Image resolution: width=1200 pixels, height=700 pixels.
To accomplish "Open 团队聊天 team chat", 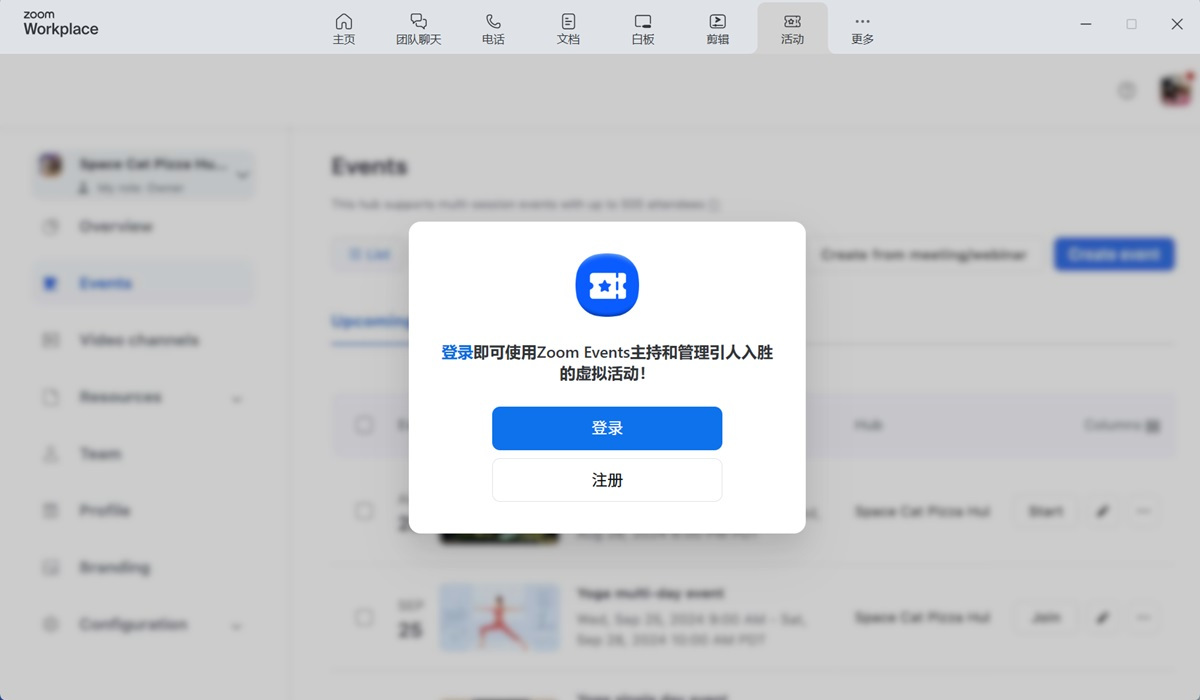I will (x=418, y=28).
